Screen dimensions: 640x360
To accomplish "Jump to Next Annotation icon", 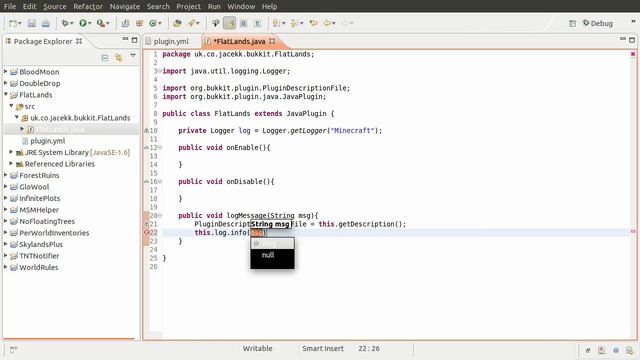I will (276, 23).
